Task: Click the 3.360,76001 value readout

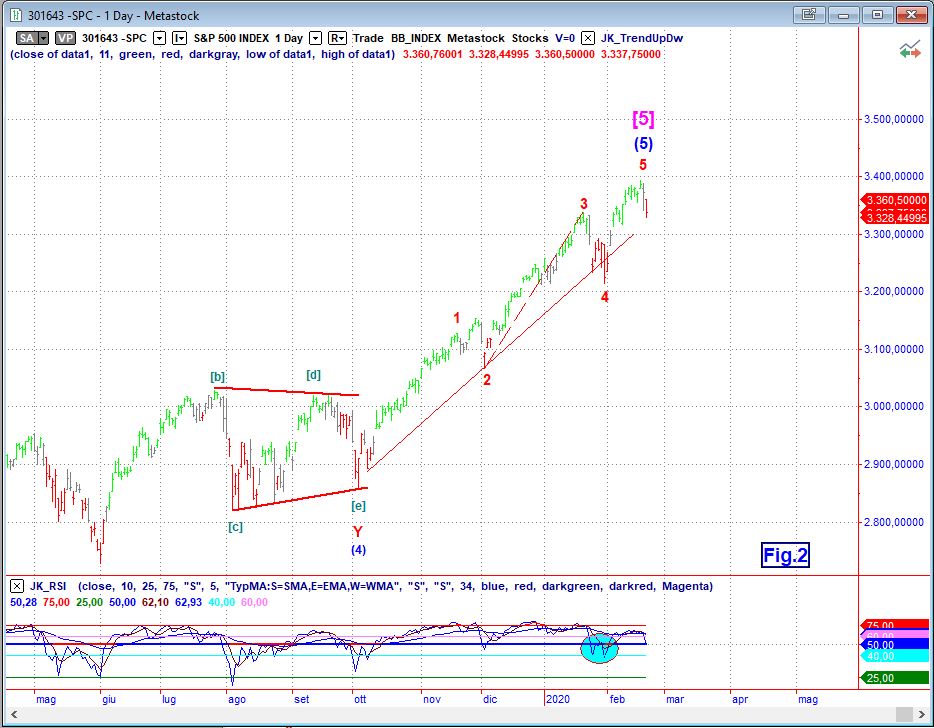Action: [432, 54]
